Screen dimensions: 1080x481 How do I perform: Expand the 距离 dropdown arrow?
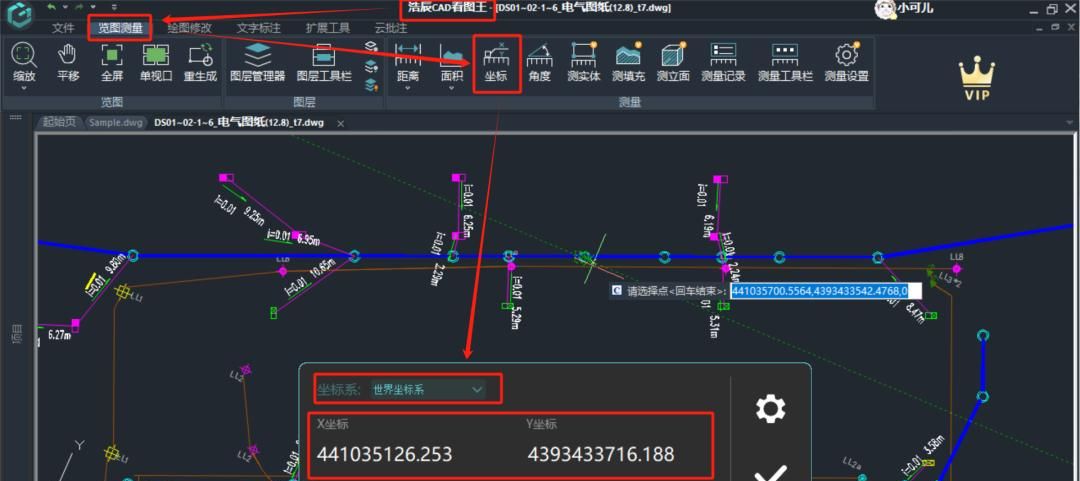pos(408,88)
